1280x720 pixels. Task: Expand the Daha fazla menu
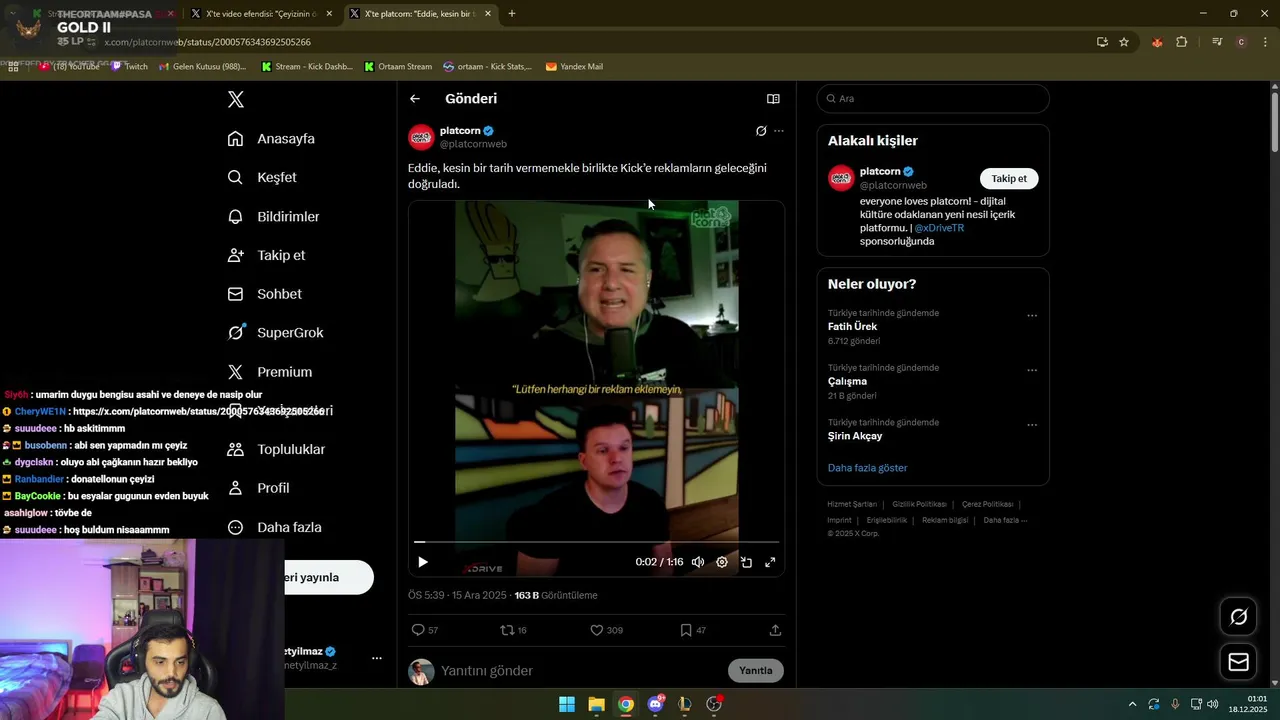[x=275, y=527]
